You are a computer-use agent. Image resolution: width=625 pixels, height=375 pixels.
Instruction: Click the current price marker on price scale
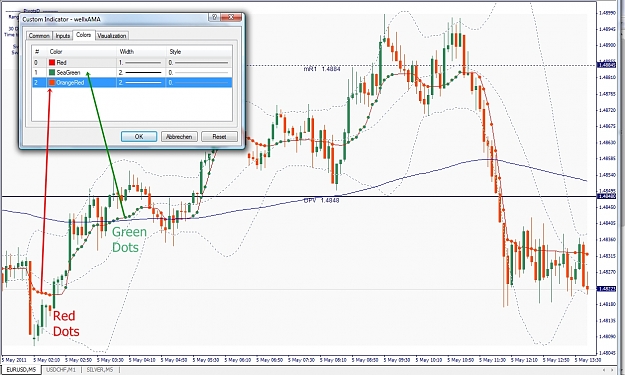tap(606, 289)
